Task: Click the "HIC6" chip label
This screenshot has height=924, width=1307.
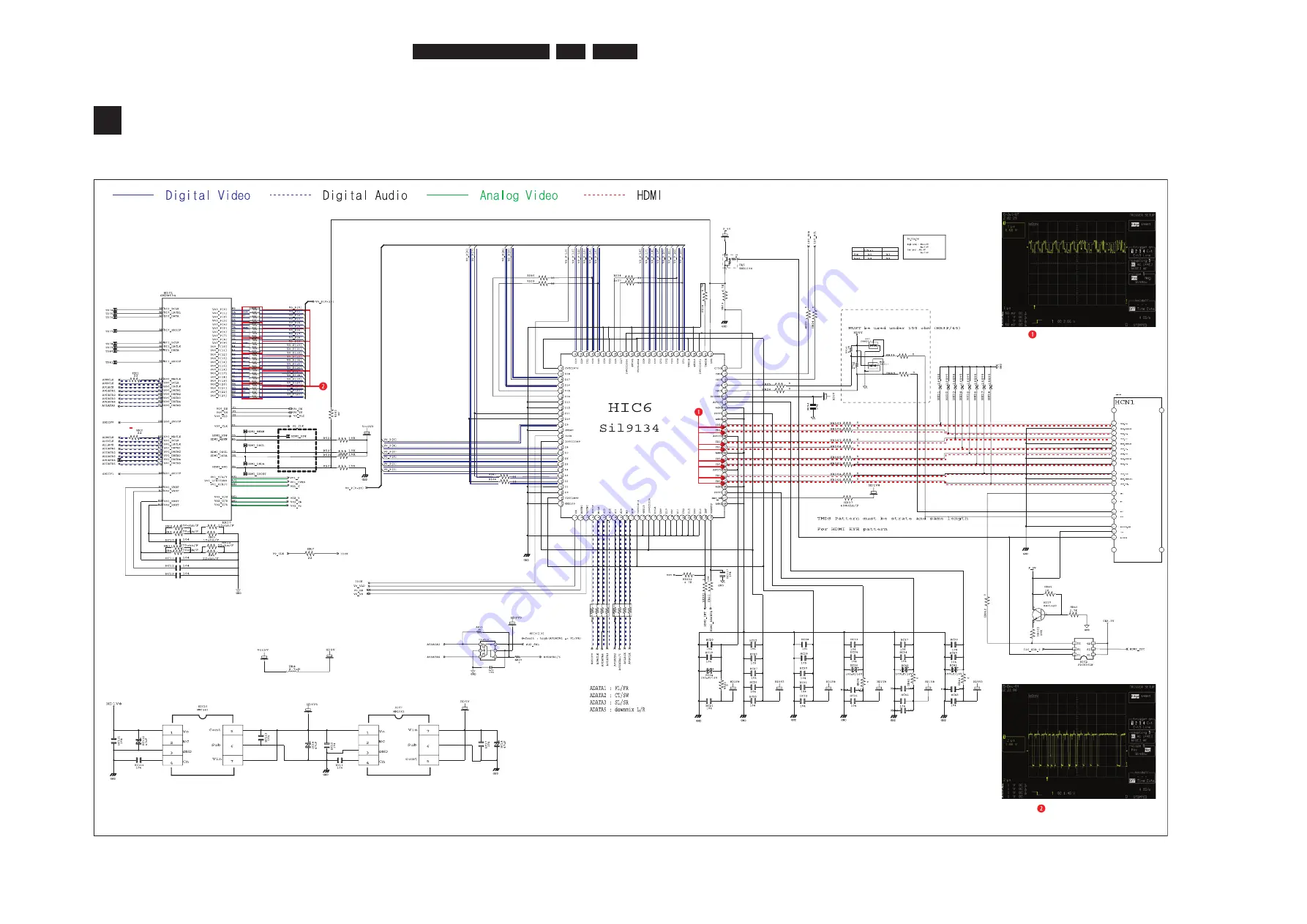Action: pos(629,407)
